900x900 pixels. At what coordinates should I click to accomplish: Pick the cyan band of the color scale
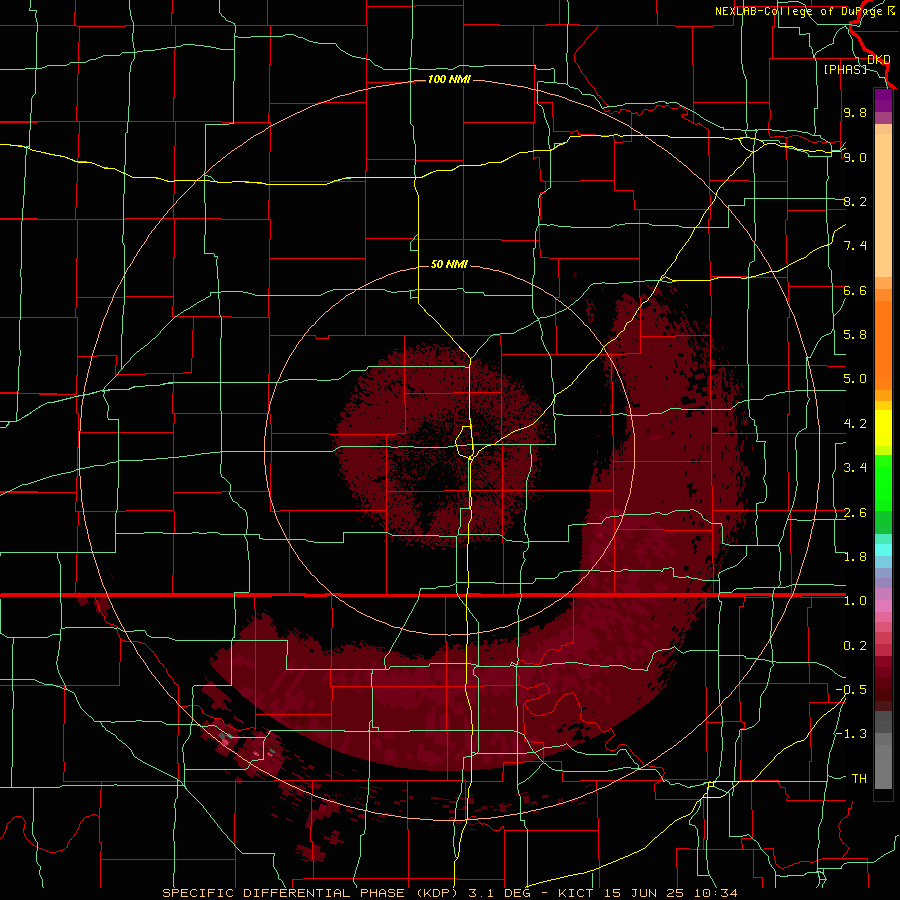point(883,550)
